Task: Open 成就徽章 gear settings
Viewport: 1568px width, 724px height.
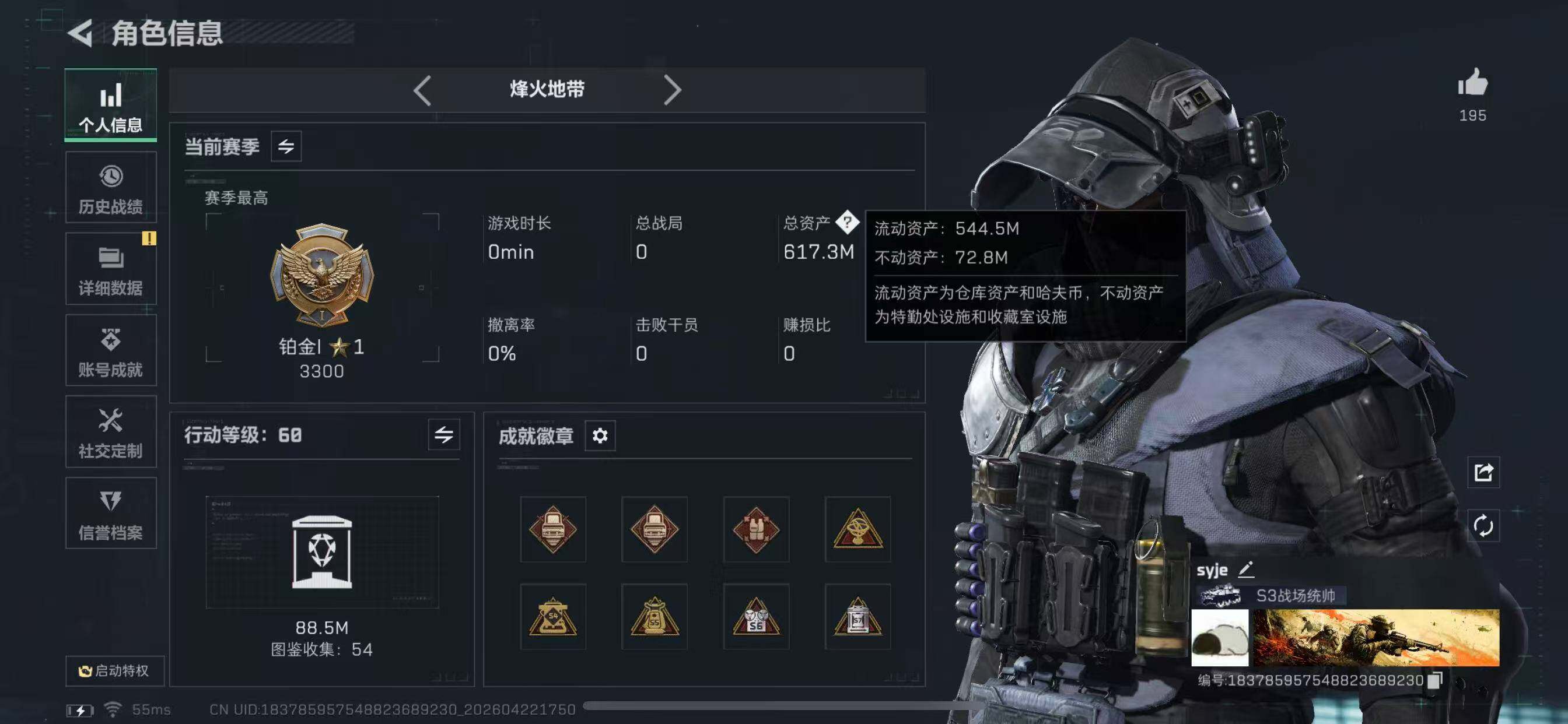Action: pos(600,435)
